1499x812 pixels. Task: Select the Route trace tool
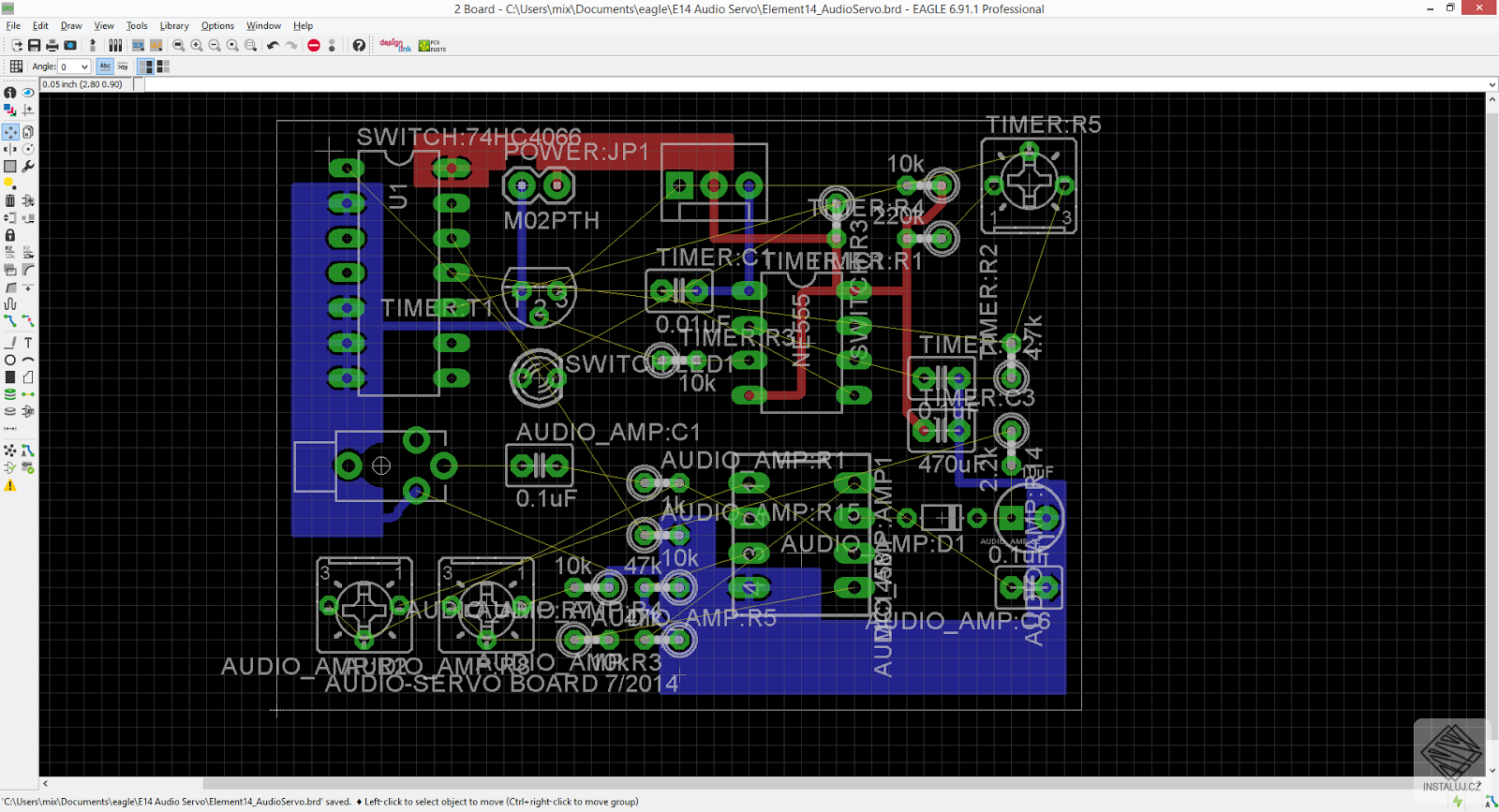point(10,321)
